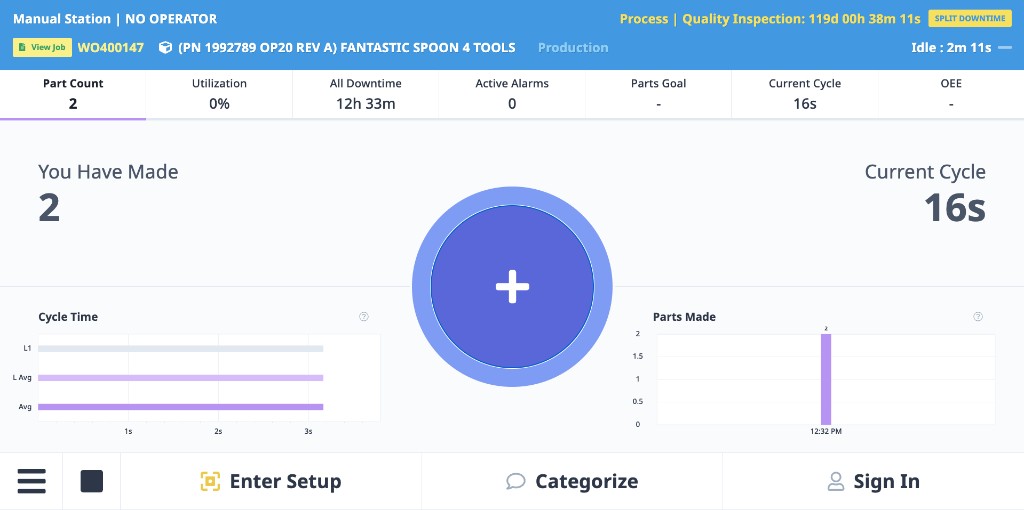Open the hamburger menu

point(31,481)
